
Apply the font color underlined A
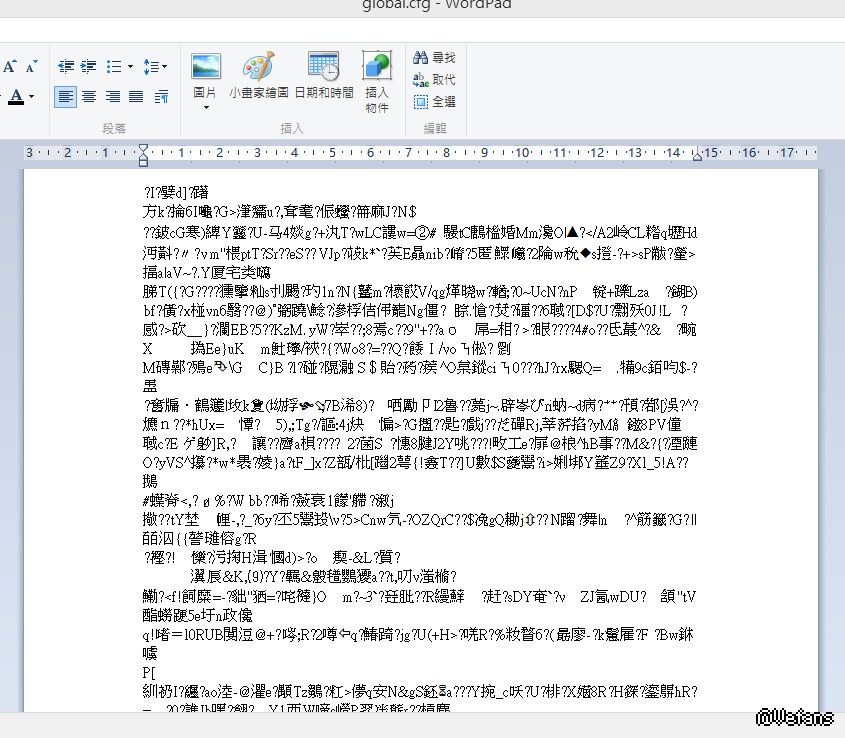coord(16,96)
